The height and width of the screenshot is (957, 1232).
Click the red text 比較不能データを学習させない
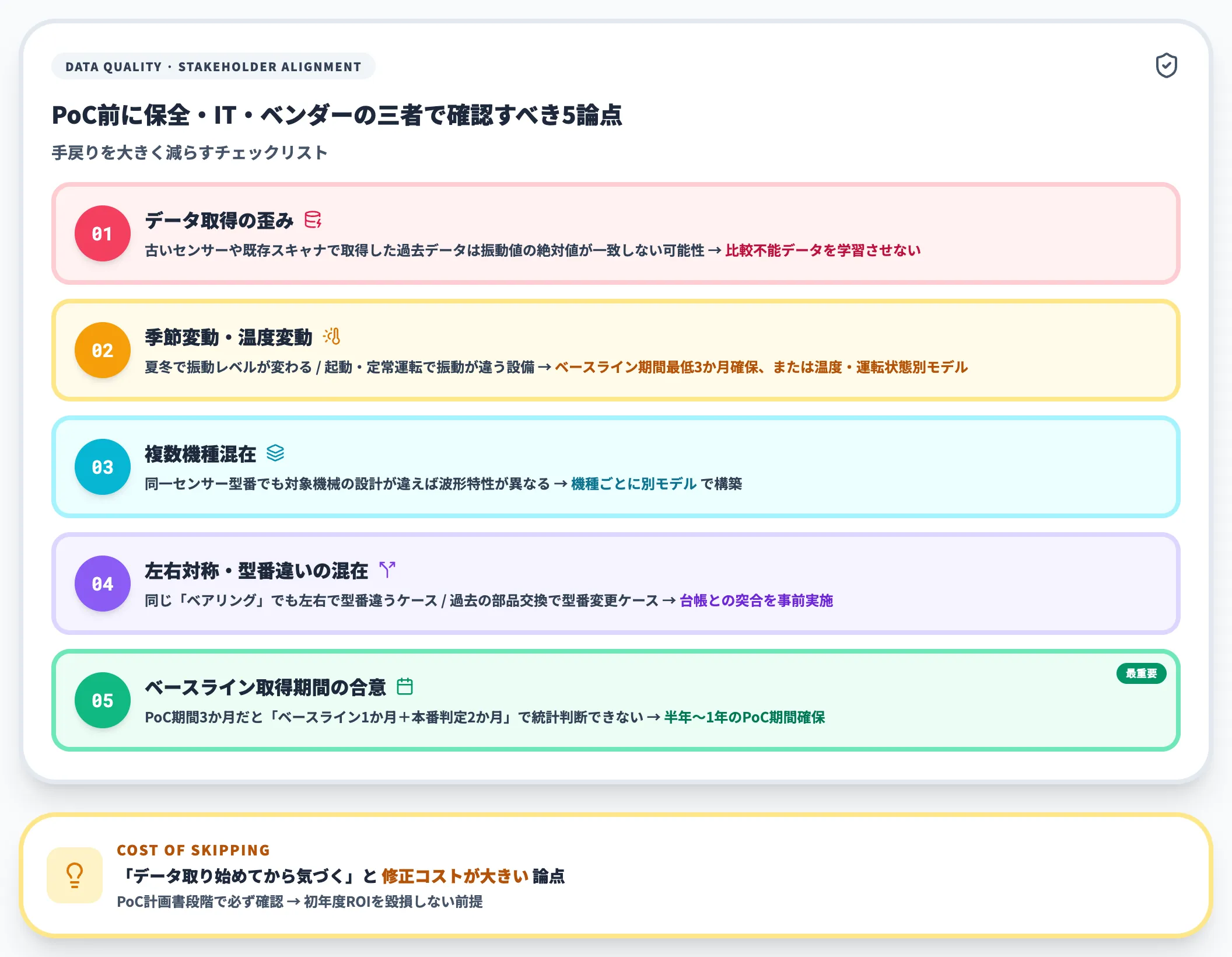(823, 250)
